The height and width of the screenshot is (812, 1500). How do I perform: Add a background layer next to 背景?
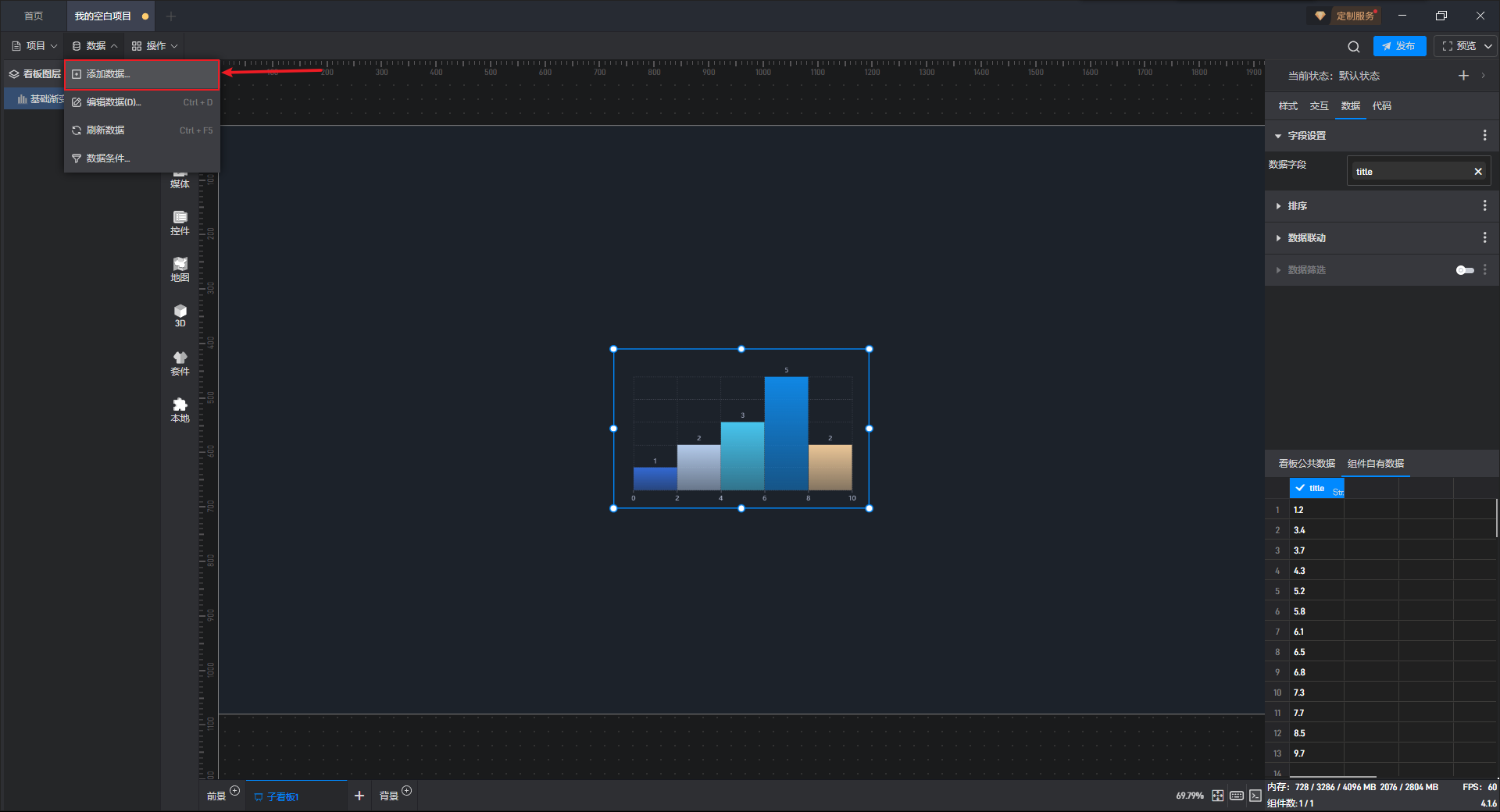406,791
